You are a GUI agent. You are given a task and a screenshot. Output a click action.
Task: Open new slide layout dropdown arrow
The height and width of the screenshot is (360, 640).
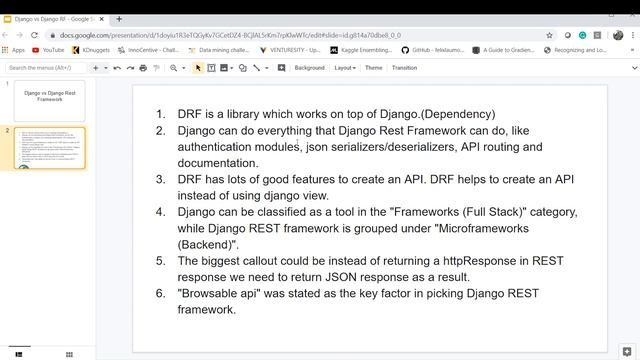pyautogui.click(x=106, y=68)
